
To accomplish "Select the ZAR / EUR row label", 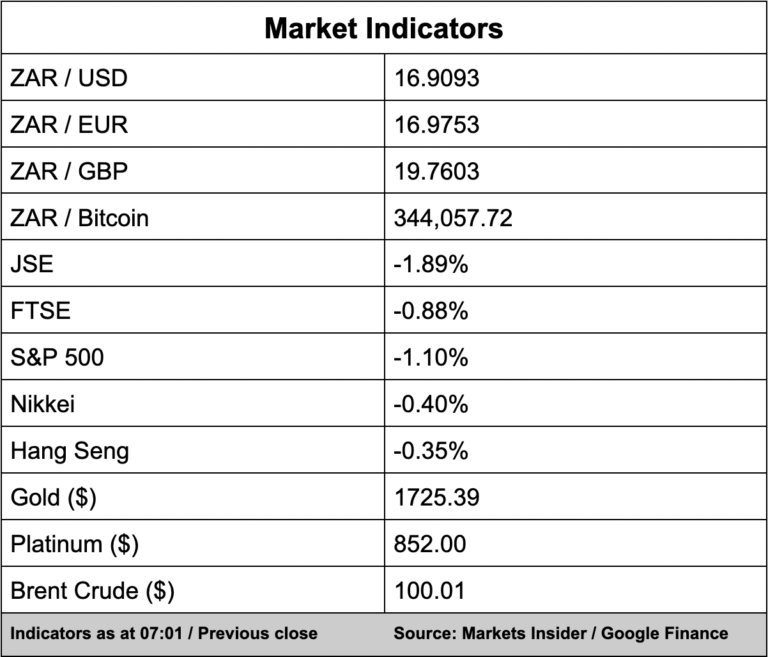I will click(69, 125).
